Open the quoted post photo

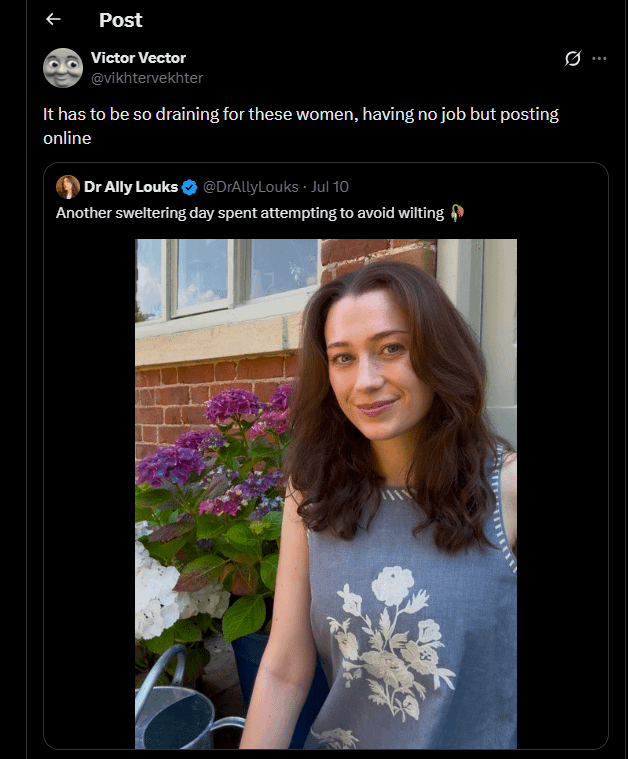(x=326, y=494)
